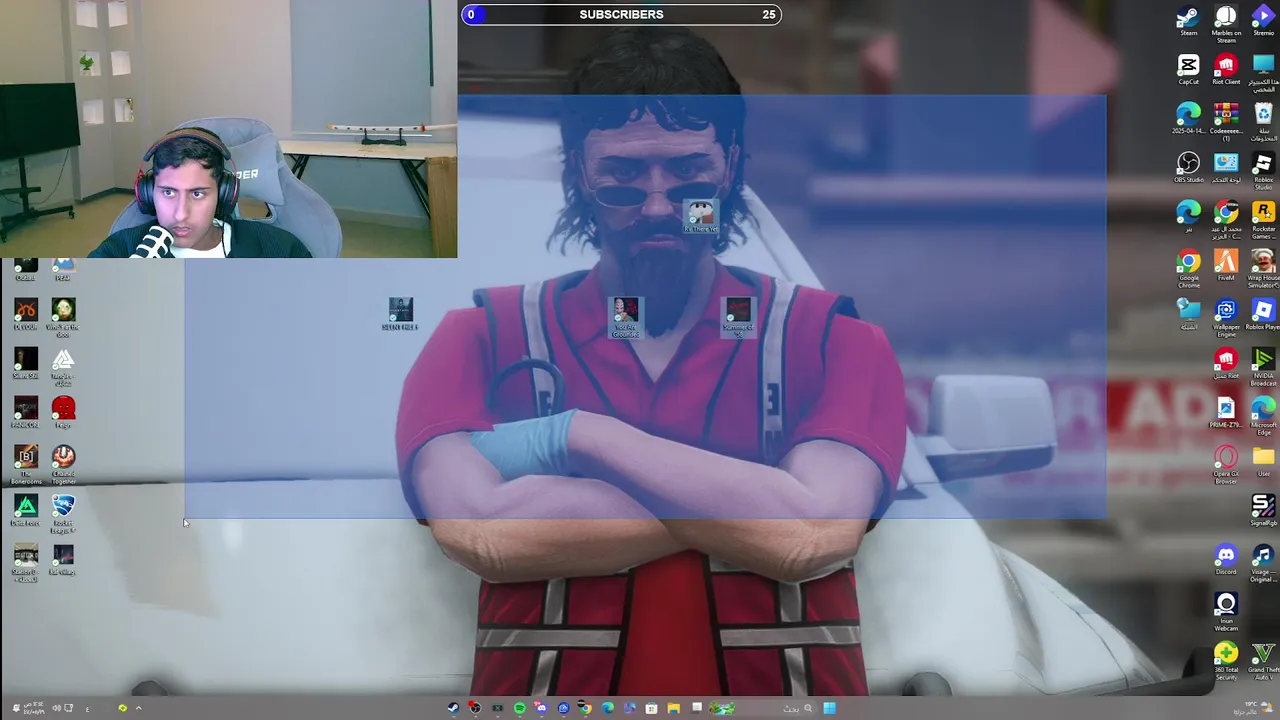The height and width of the screenshot is (720, 1280).
Task: Click the webcam overlay thumbnail
Action: pos(228,129)
